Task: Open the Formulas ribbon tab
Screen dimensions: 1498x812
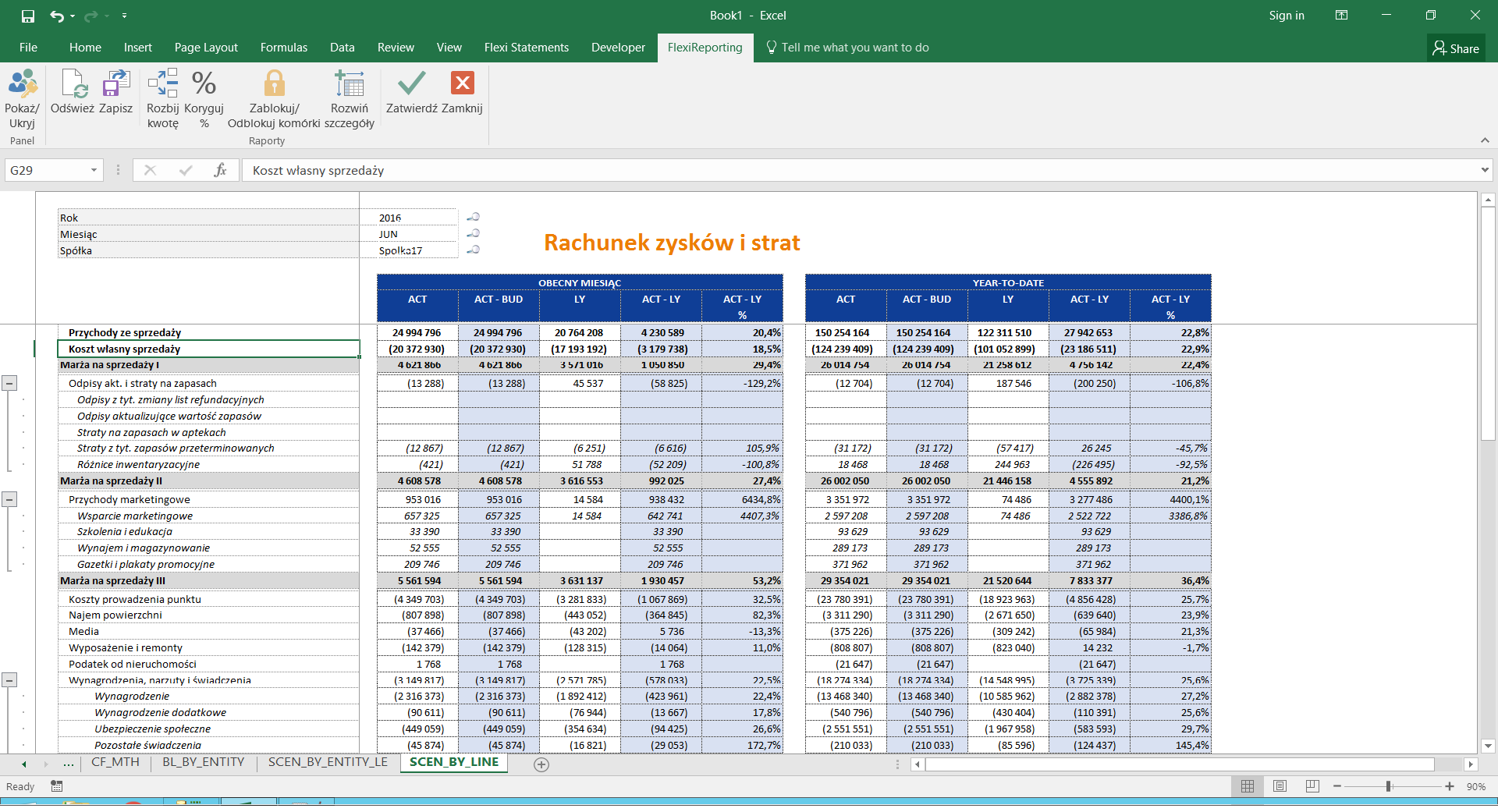Action: click(x=283, y=48)
